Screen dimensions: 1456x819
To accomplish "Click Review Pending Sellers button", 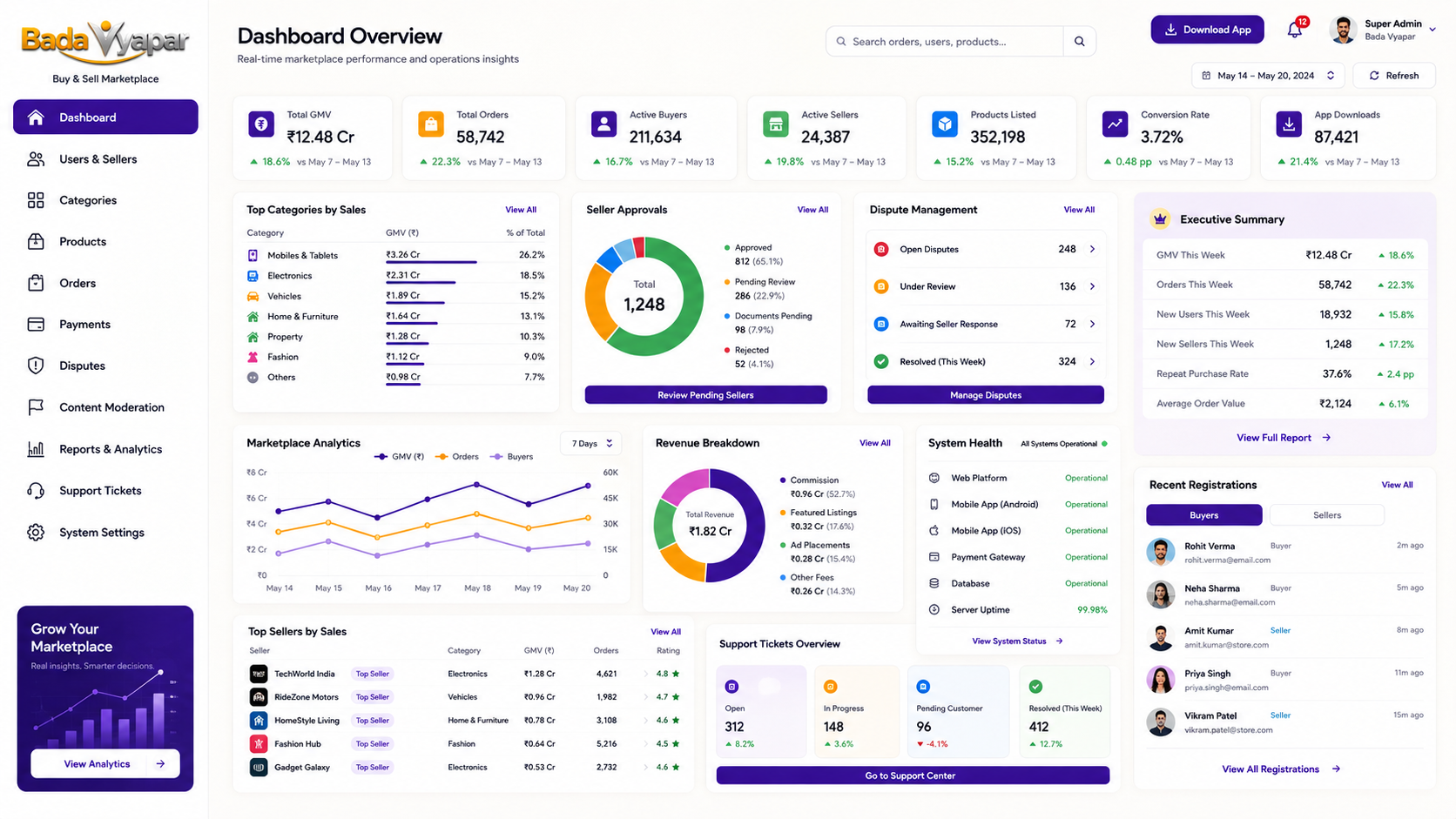I will point(705,395).
